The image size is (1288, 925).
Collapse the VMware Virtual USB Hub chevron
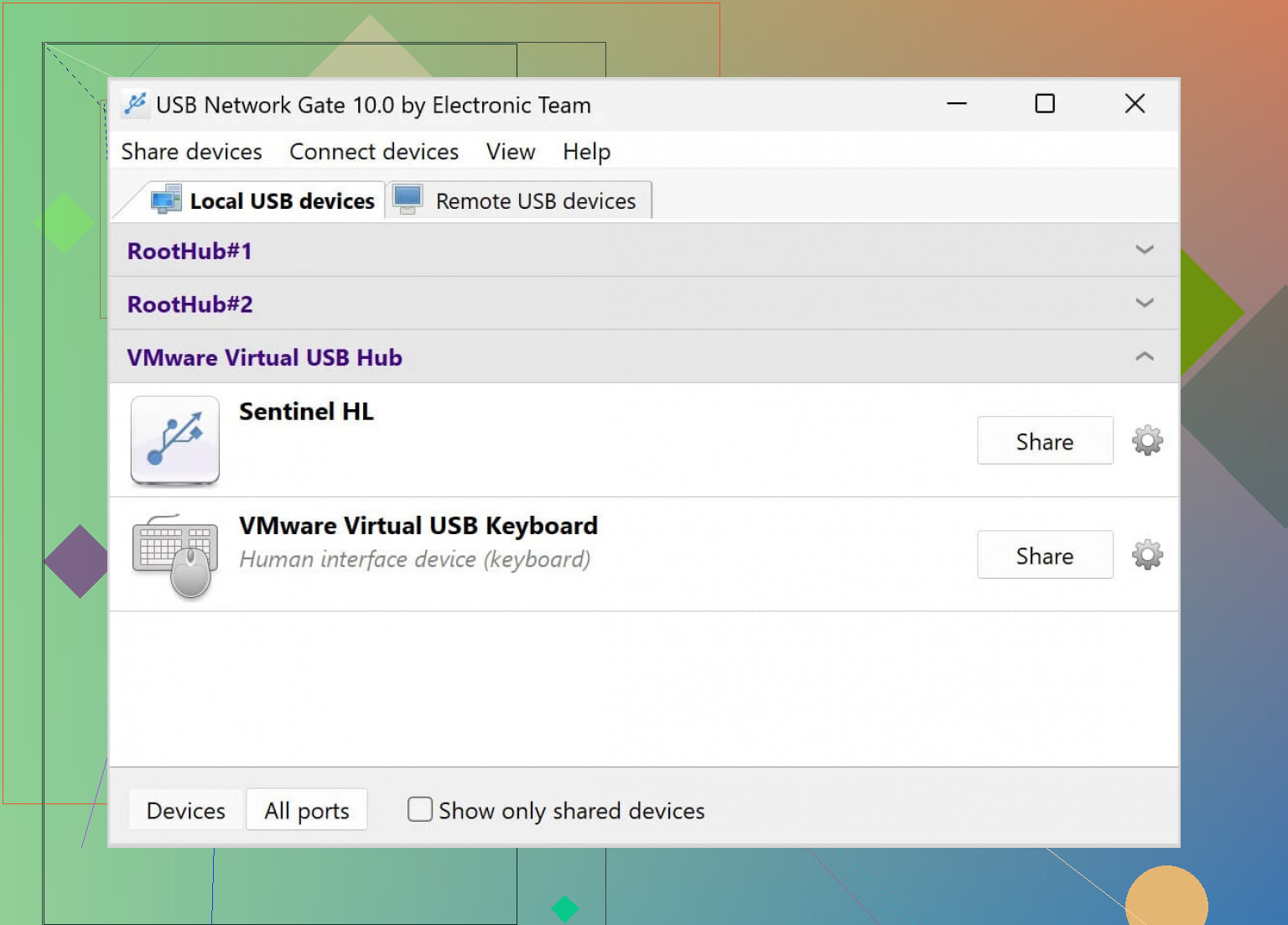point(1145,356)
